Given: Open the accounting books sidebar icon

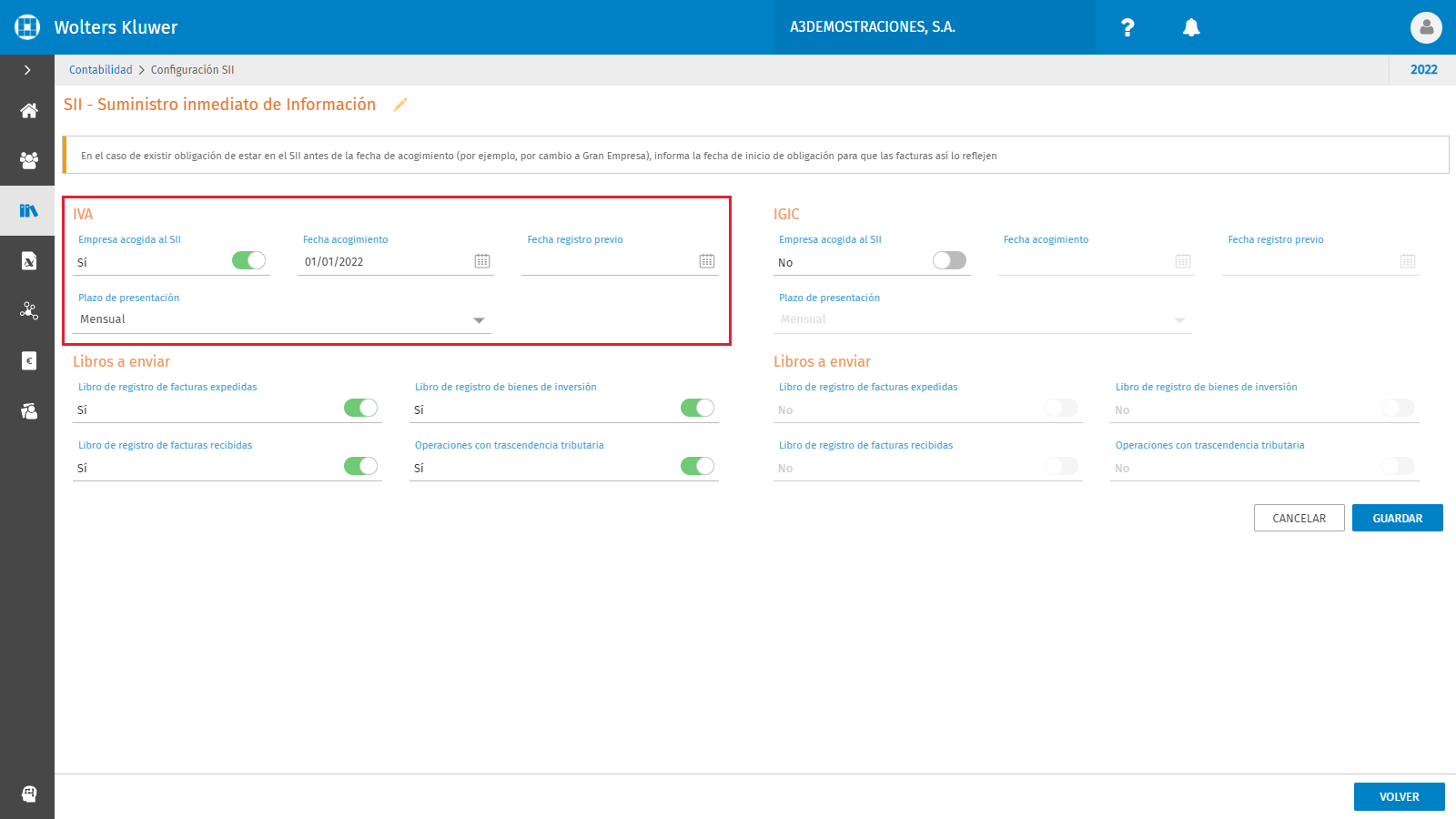Looking at the screenshot, I should point(28,211).
